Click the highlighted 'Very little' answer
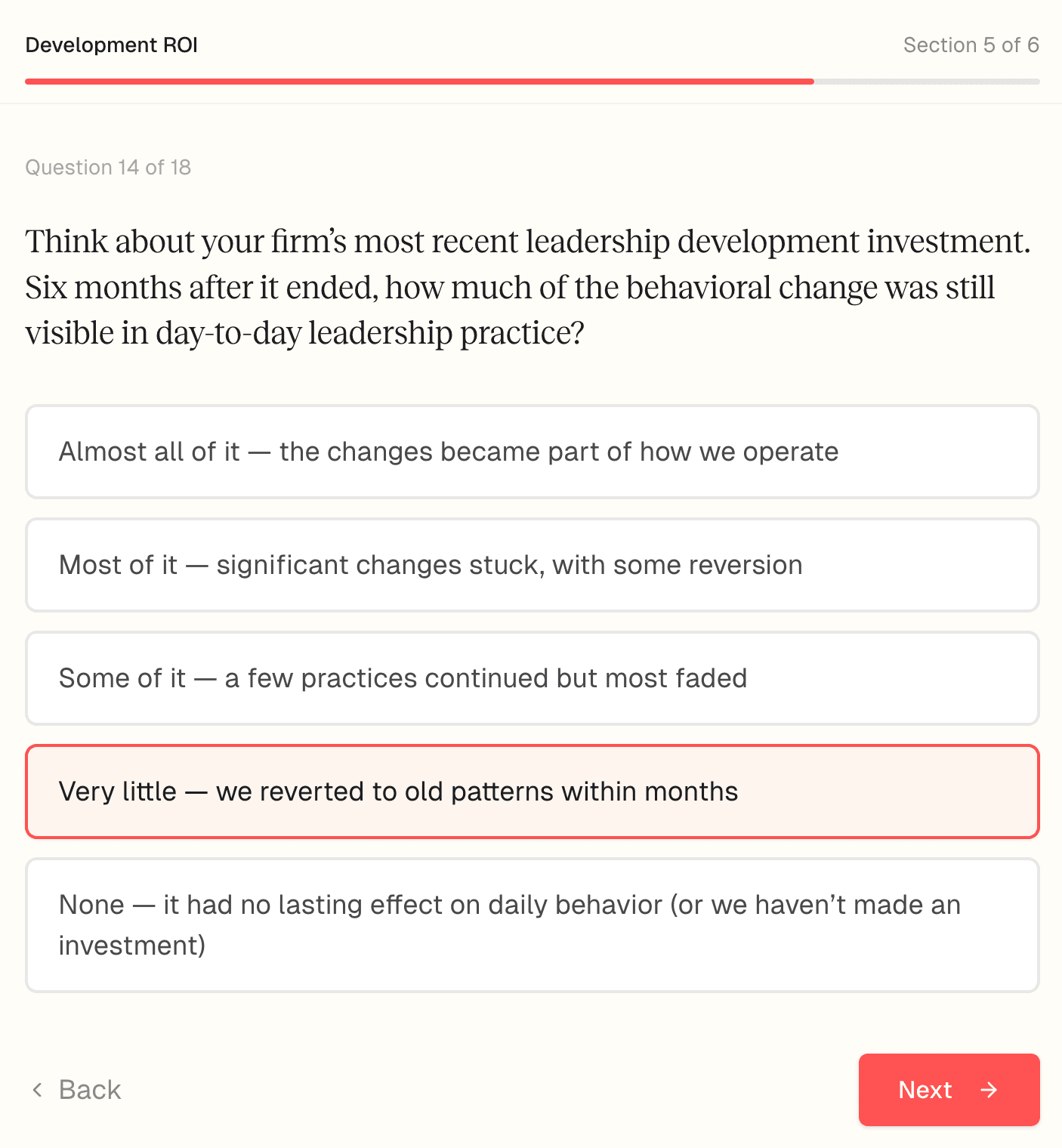 click(532, 792)
